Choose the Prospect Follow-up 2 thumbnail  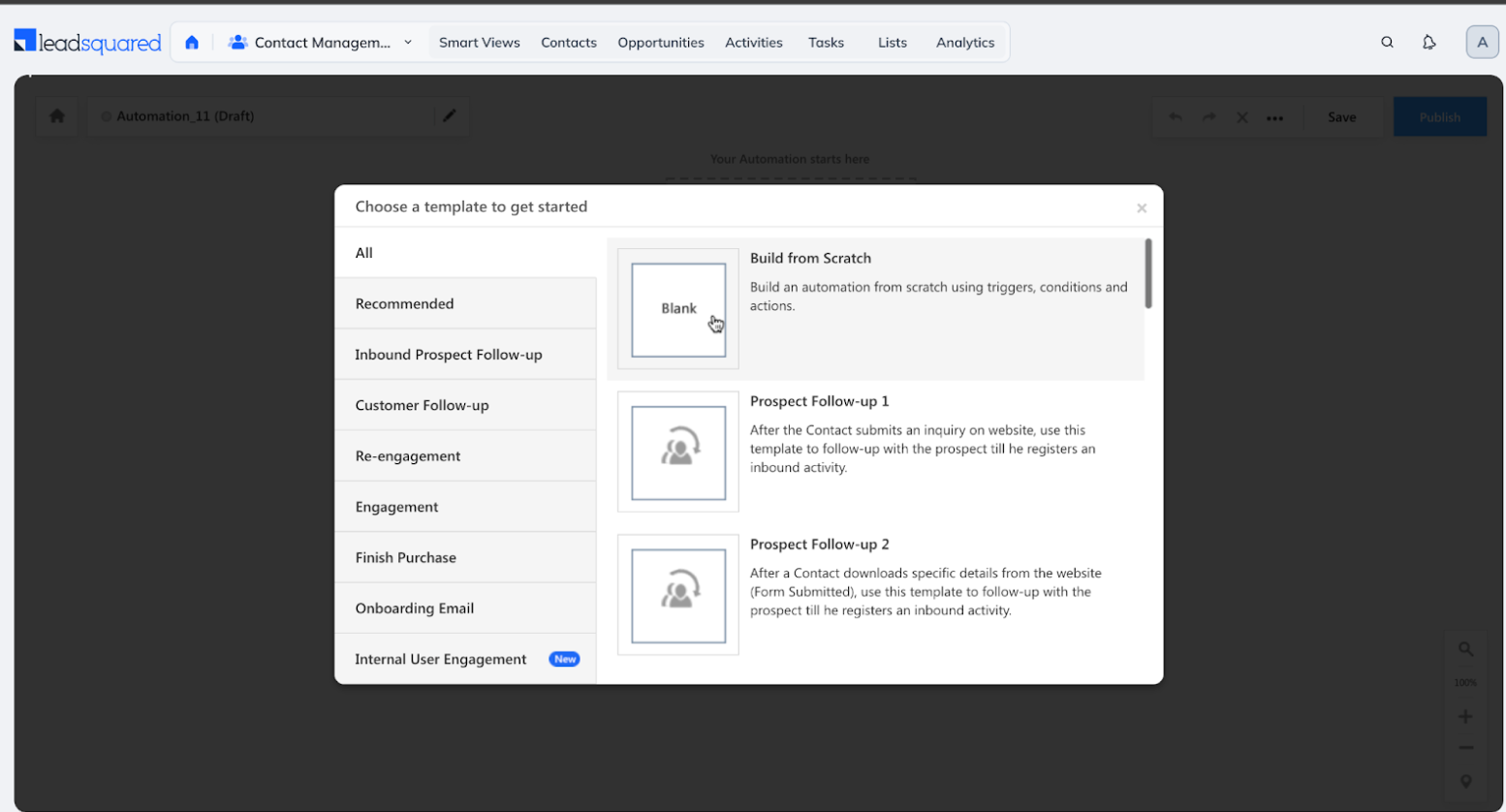click(x=678, y=595)
